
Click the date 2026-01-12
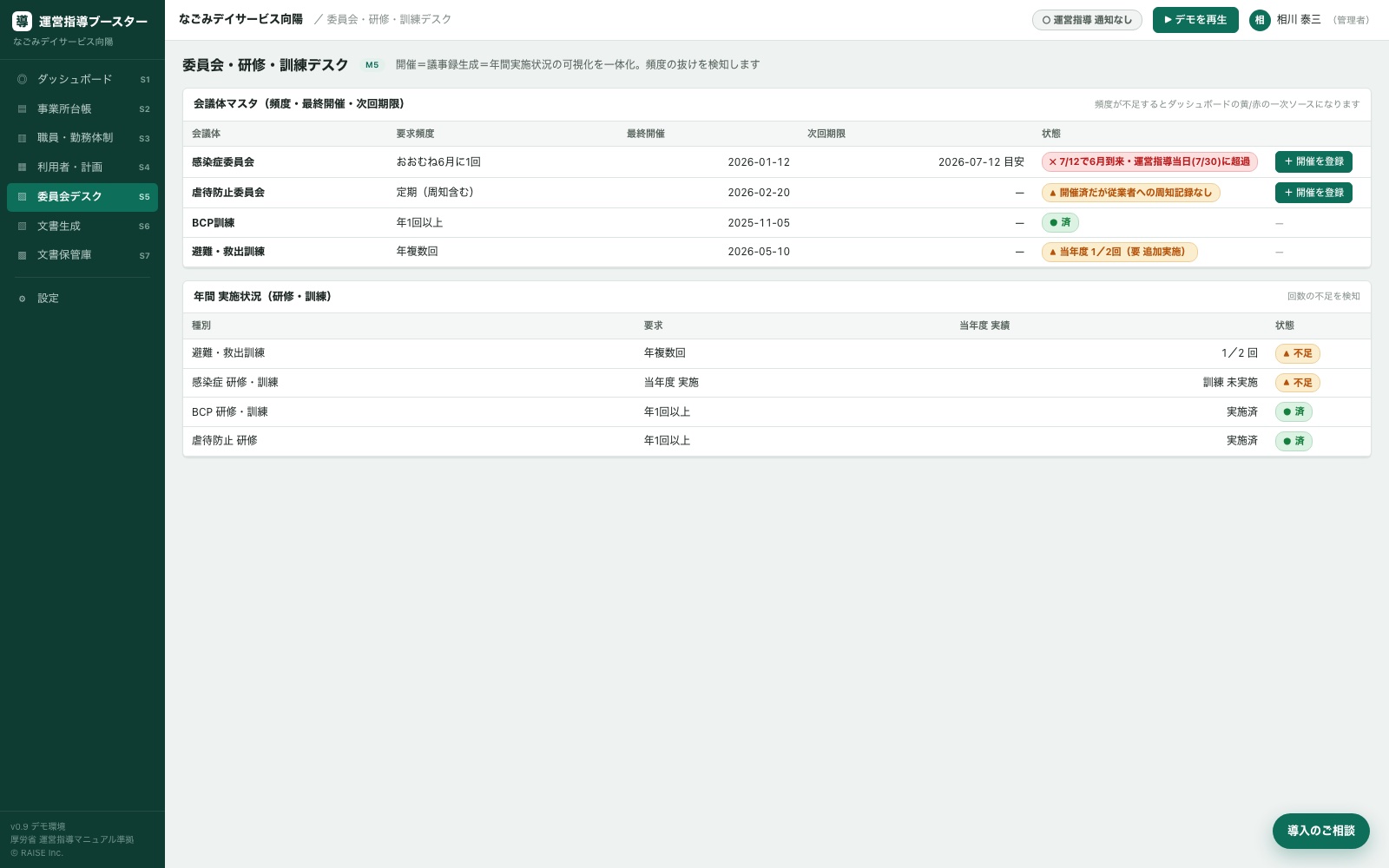coord(759,162)
